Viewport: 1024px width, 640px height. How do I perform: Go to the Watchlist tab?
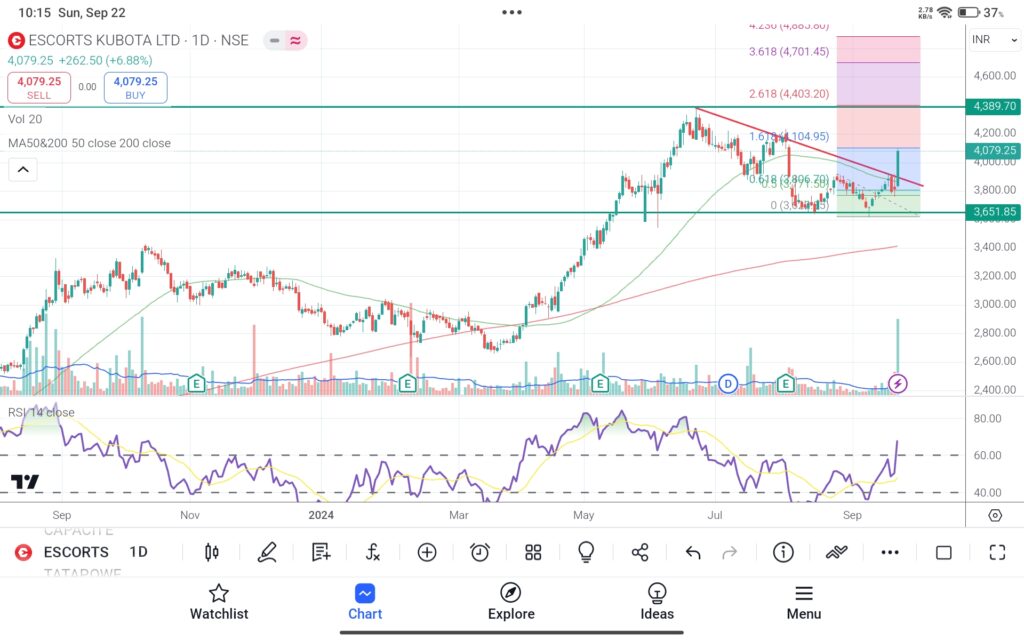point(219,602)
